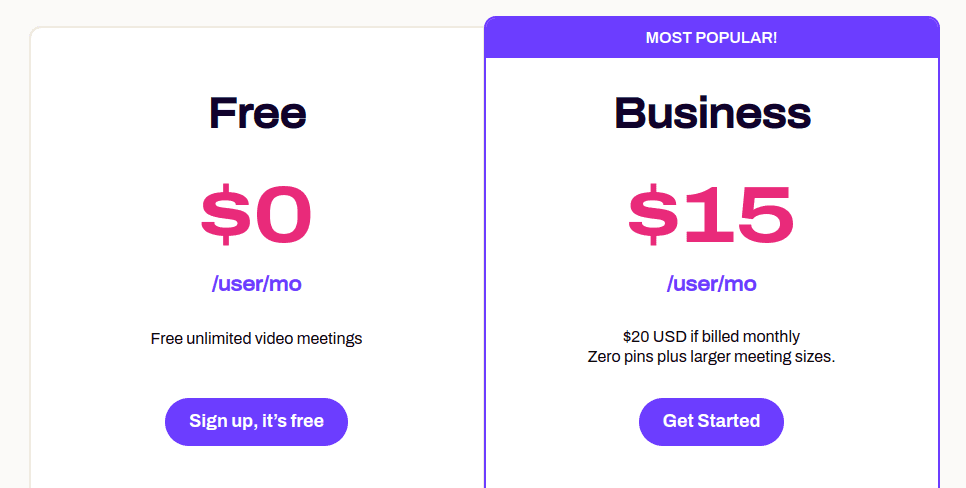966x488 pixels.
Task: Click the MOST POPULAR! banner label
Action: pos(711,38)
